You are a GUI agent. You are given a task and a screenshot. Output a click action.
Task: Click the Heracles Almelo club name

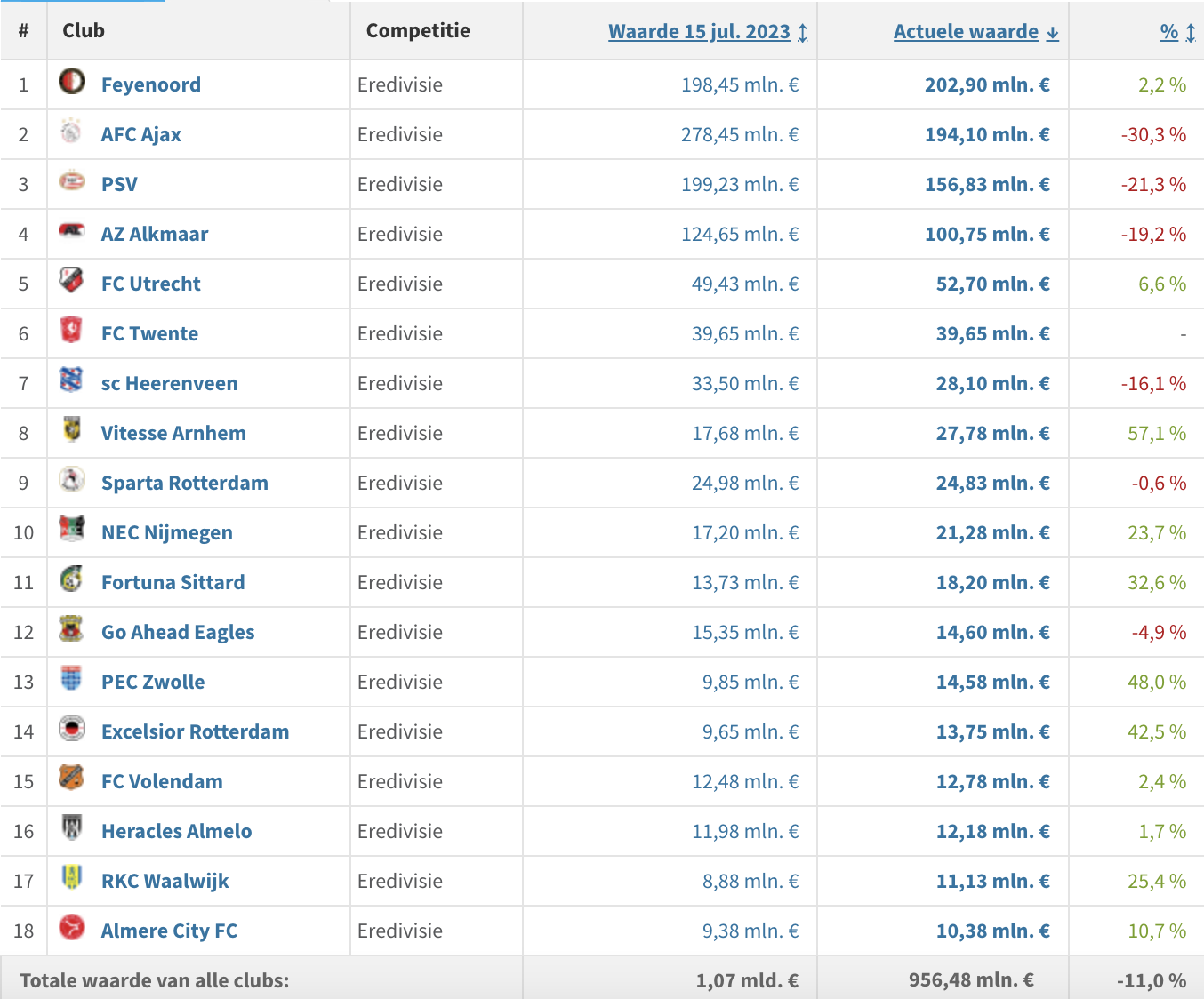pyautogui.click(x=176, y=832)
